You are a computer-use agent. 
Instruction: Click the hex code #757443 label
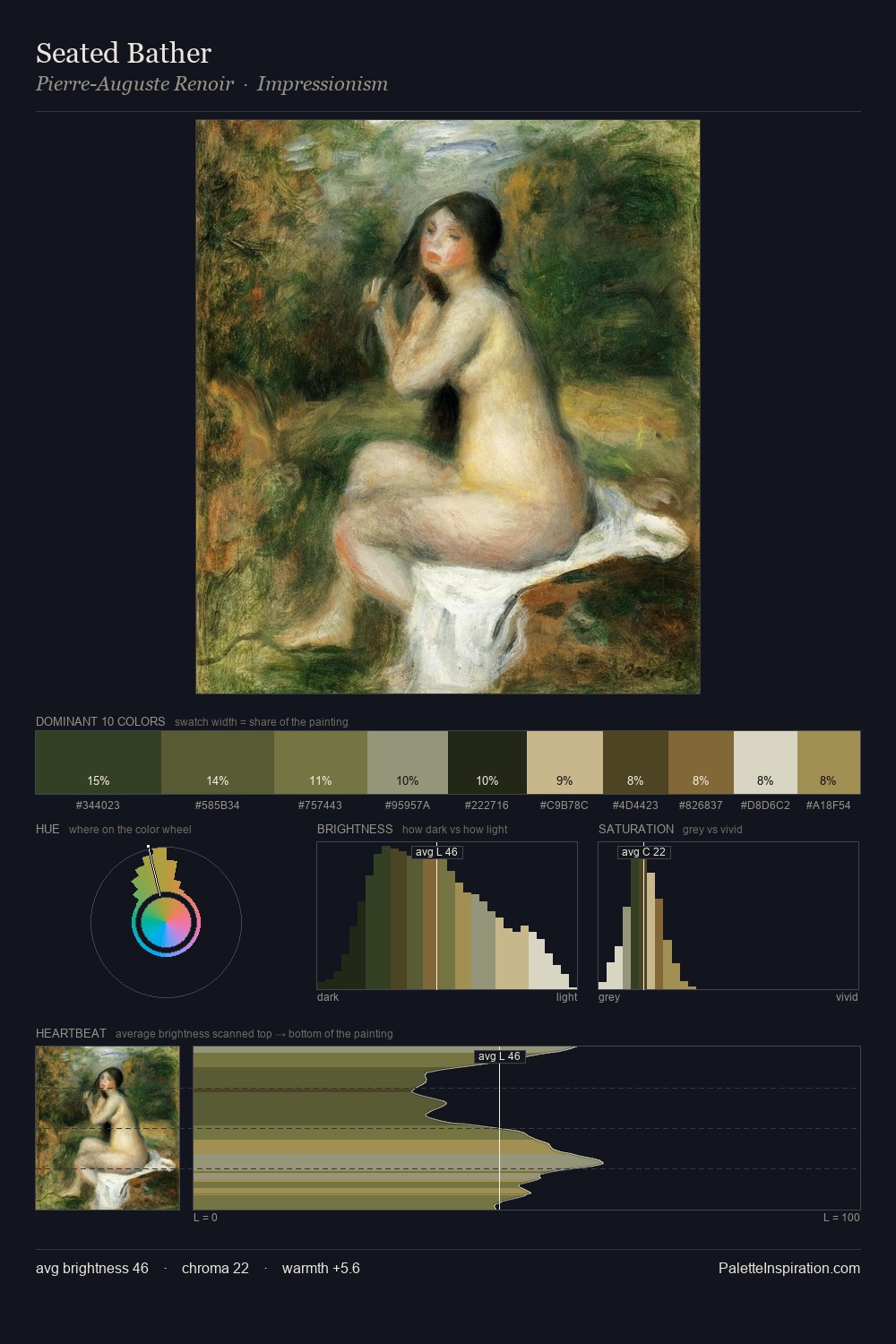click(321, 806)
